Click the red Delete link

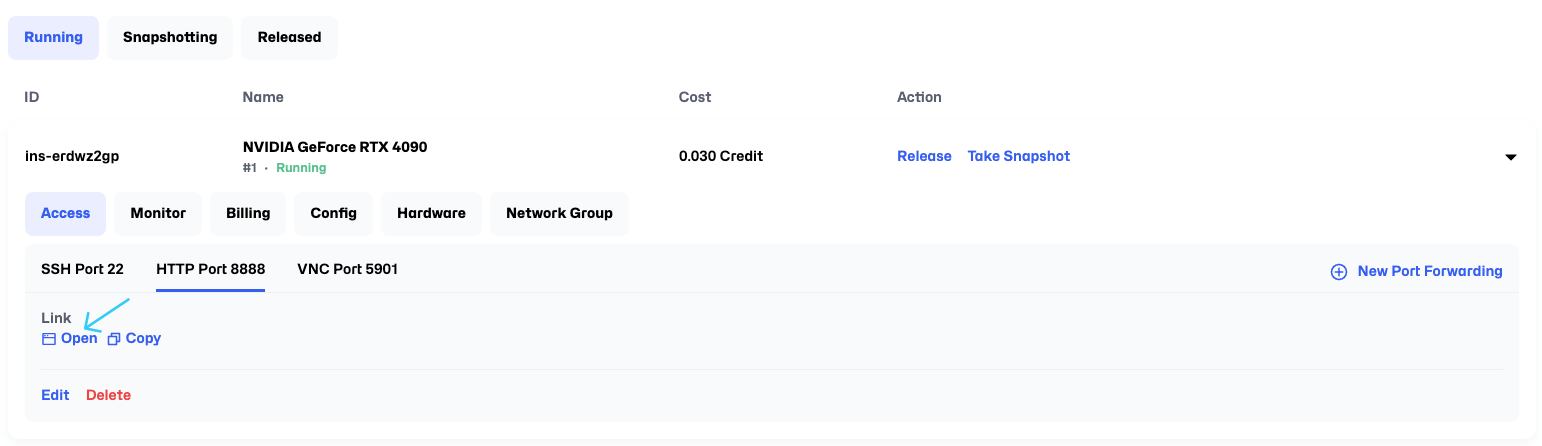[x=108, y=395]
